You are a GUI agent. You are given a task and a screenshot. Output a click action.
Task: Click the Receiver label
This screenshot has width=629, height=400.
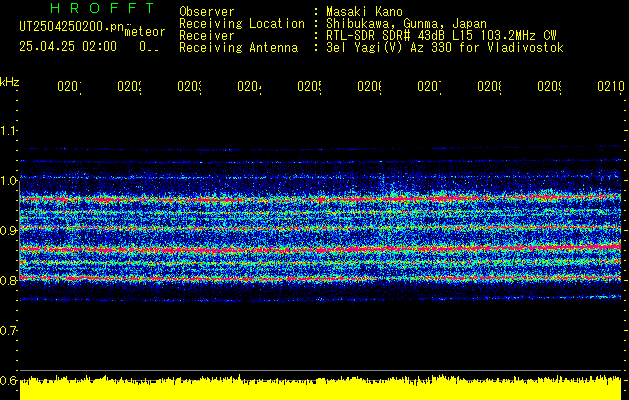pos(207,36)
